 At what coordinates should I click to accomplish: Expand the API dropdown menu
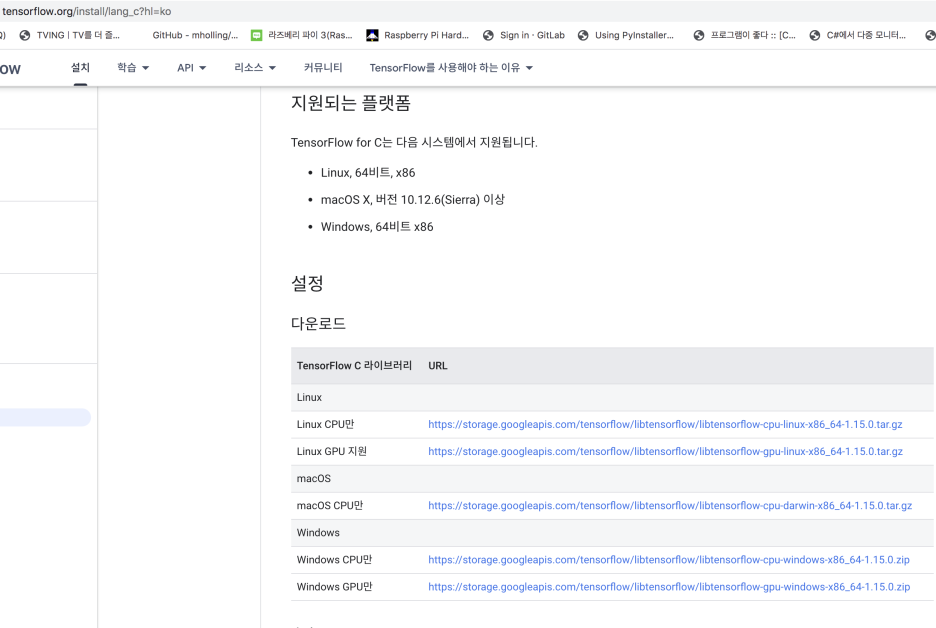pyautogui.click(x=191, y=67)
